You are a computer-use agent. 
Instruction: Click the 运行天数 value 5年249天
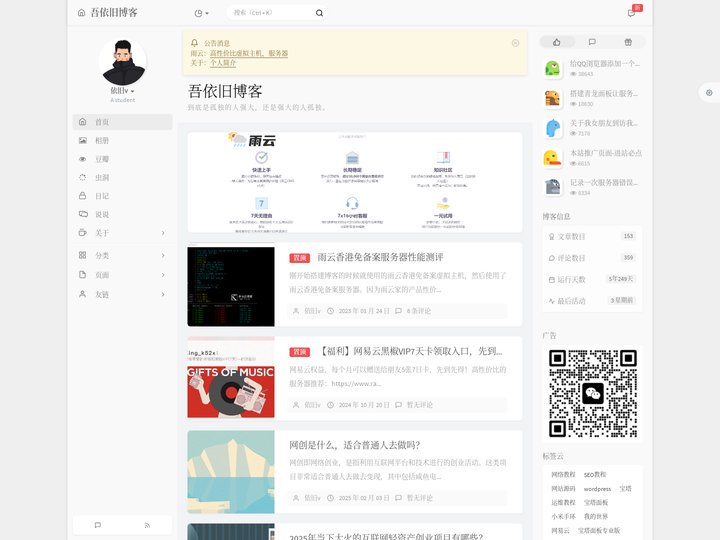pyautogui.click(x=621, y=279)
